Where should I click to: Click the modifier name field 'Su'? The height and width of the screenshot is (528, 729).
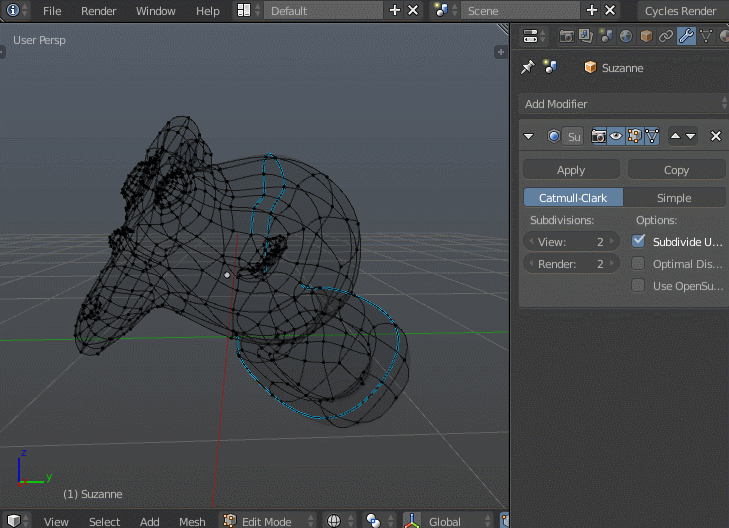[x=574, y=137]
